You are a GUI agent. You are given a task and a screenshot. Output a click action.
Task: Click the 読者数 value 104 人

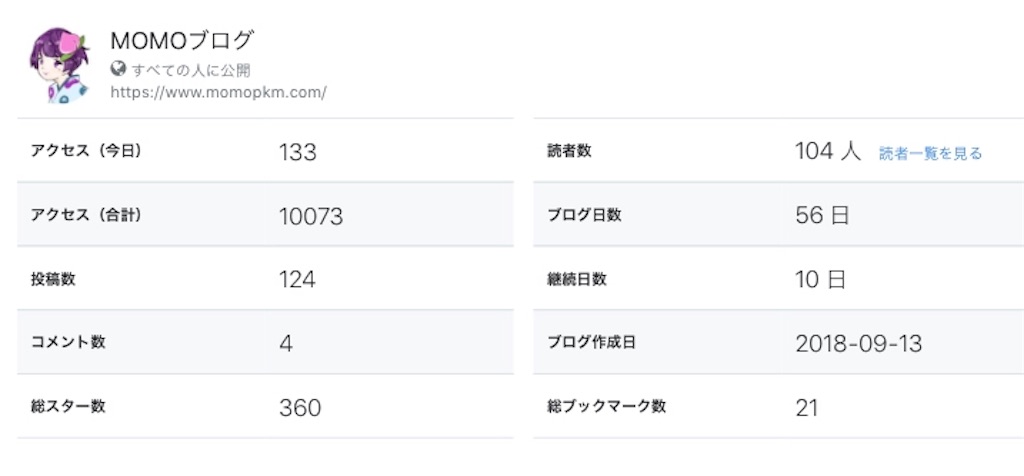click(x=828, y=151)
